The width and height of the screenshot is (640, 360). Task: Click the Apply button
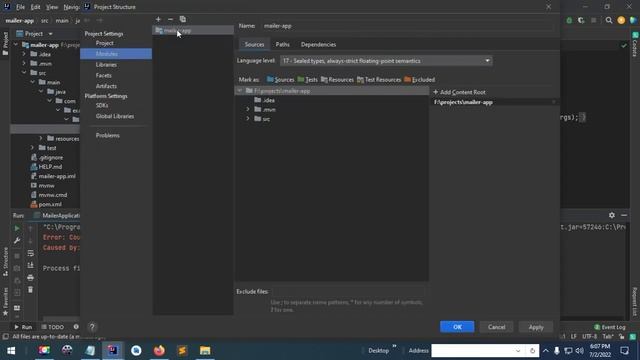536,327
